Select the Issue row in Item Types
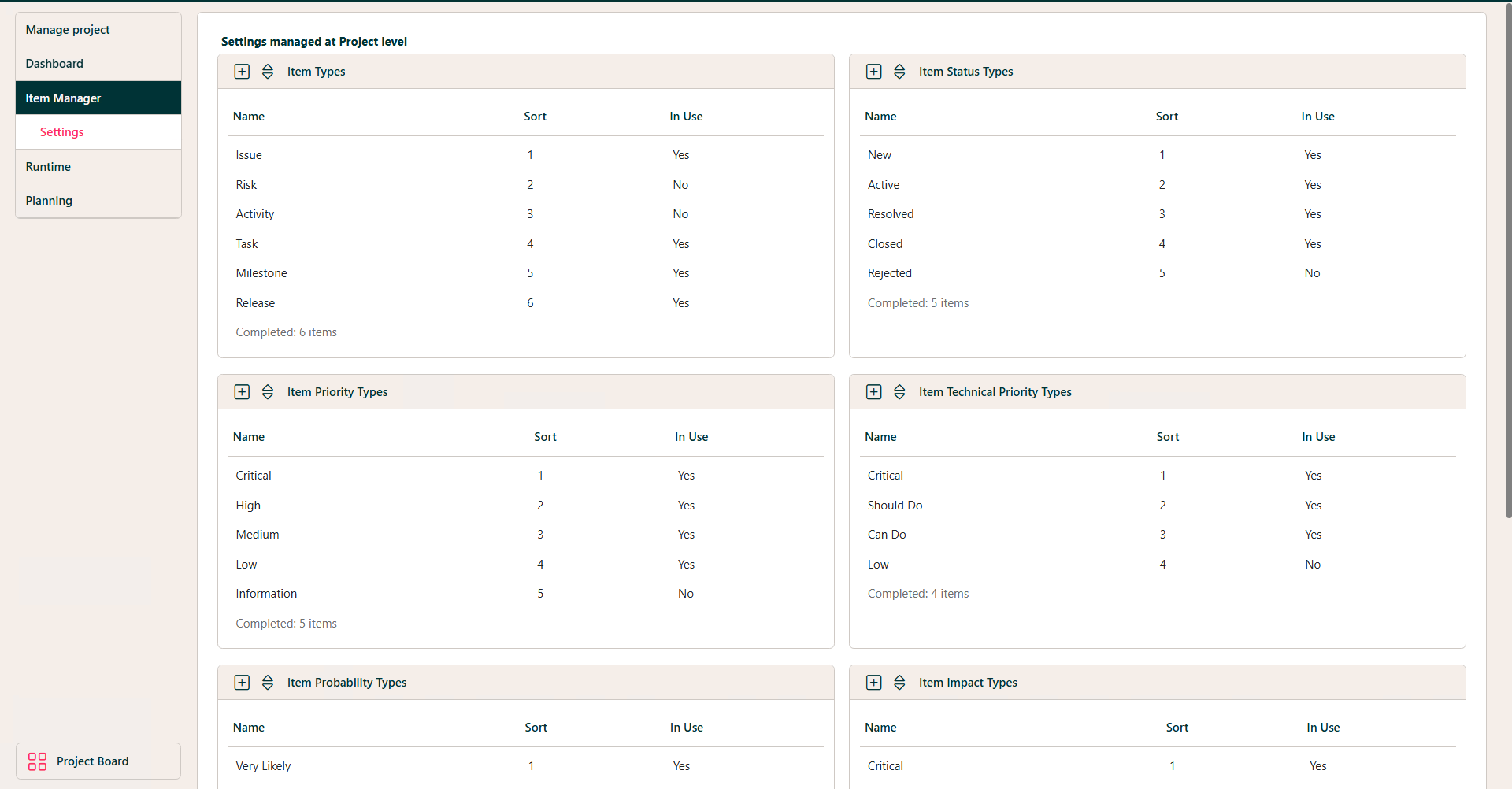This screenshot has height=789, width=1512. tap(248, 154)
